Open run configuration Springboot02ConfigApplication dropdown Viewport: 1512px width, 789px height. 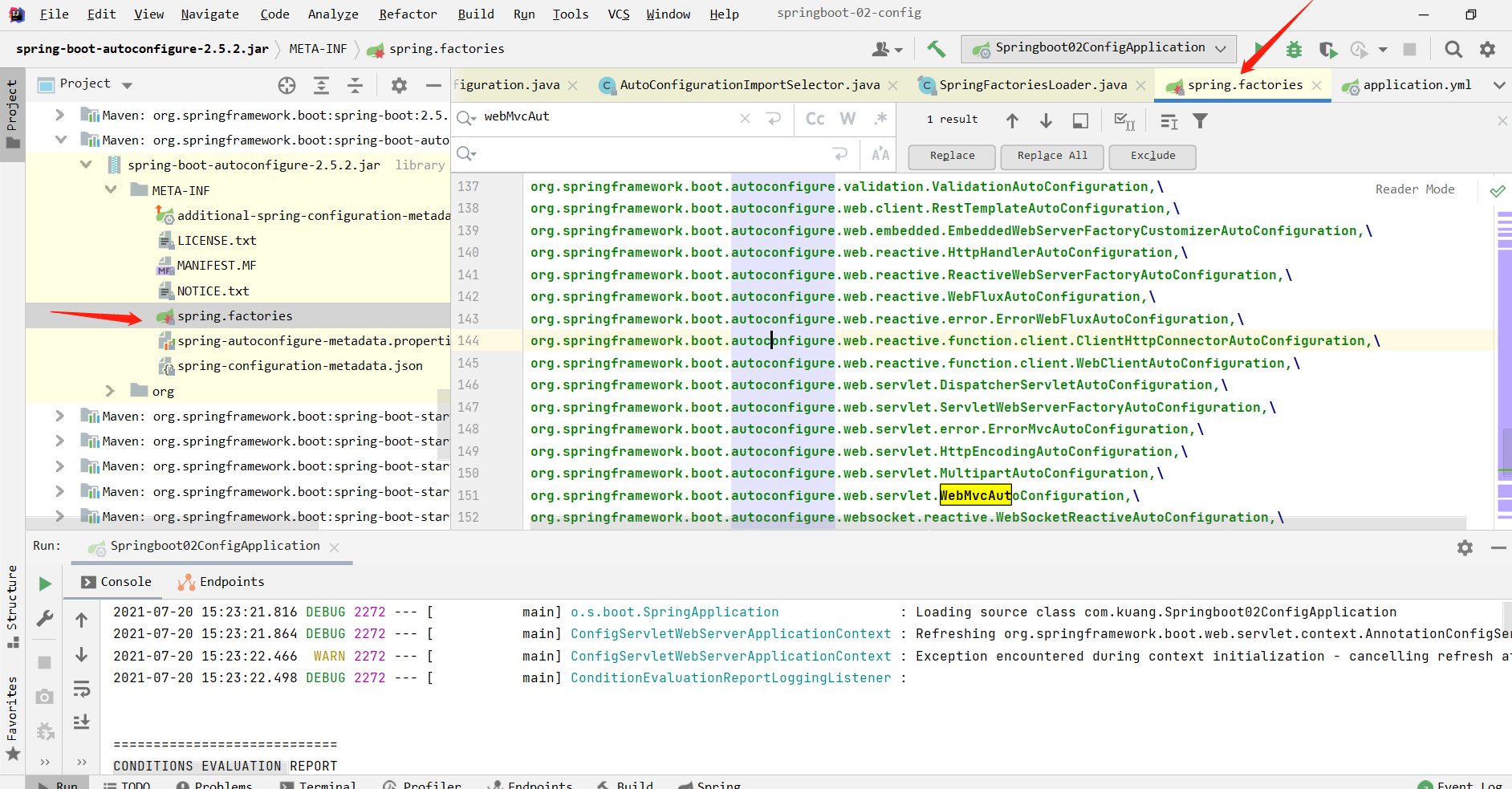click(1099, 49)
